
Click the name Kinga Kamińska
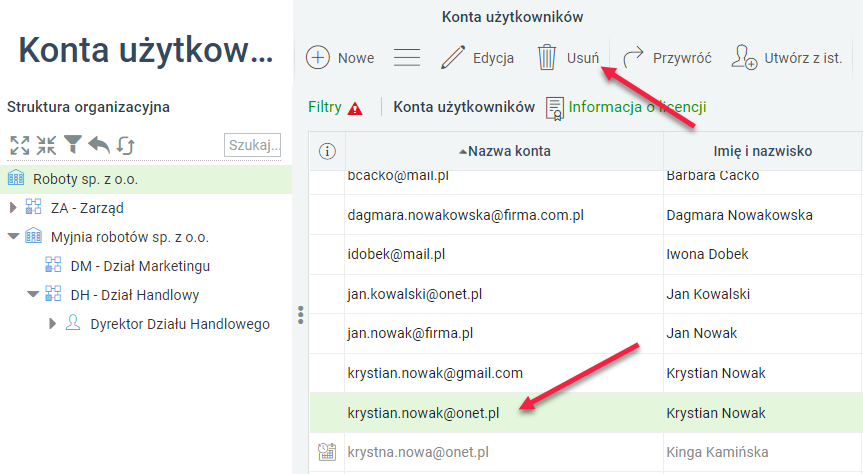(717, 452)
